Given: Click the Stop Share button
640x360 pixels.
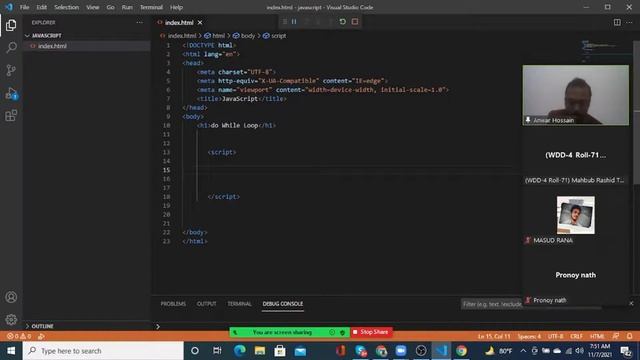Looking at the screenshot, I should tap(371, 332).
